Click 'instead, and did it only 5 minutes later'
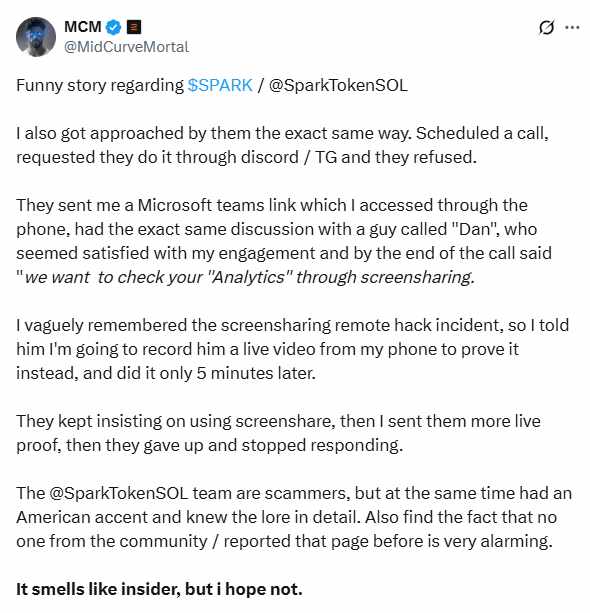The height and width of the screenshot is (613, 590). (166, 373)
